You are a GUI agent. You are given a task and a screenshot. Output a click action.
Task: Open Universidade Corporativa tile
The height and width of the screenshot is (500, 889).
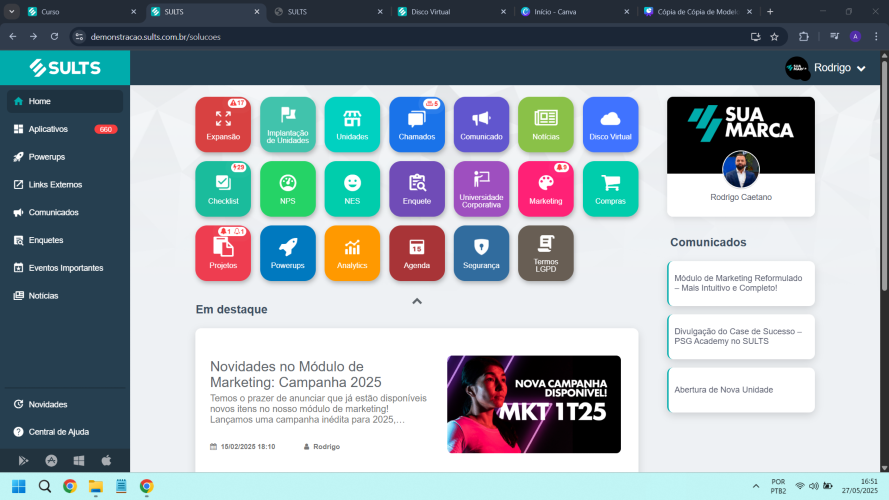(x=481, y=189)
